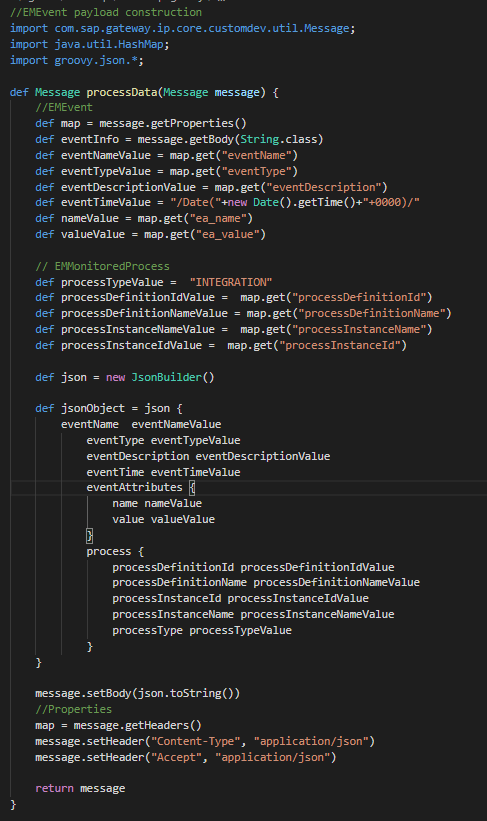Click the // EMMonitoredProcess comment
Screen dimensions: 487x821
103,266
